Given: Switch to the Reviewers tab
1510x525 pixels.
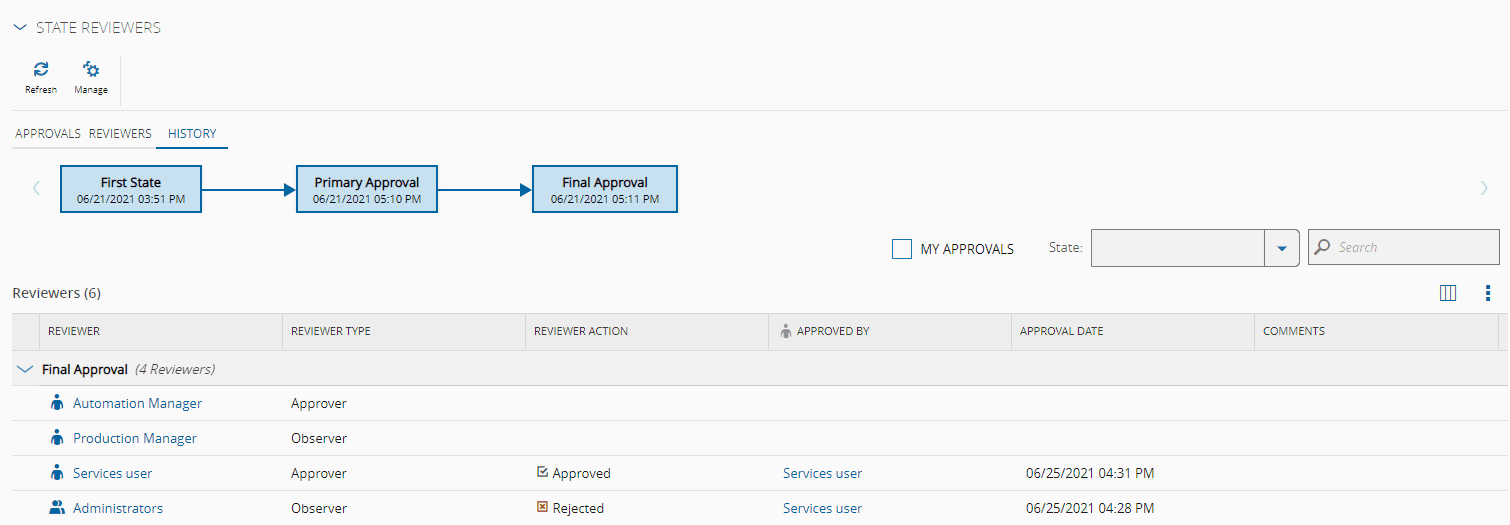Looking at the screenshot, I should (x=120, y=133).
